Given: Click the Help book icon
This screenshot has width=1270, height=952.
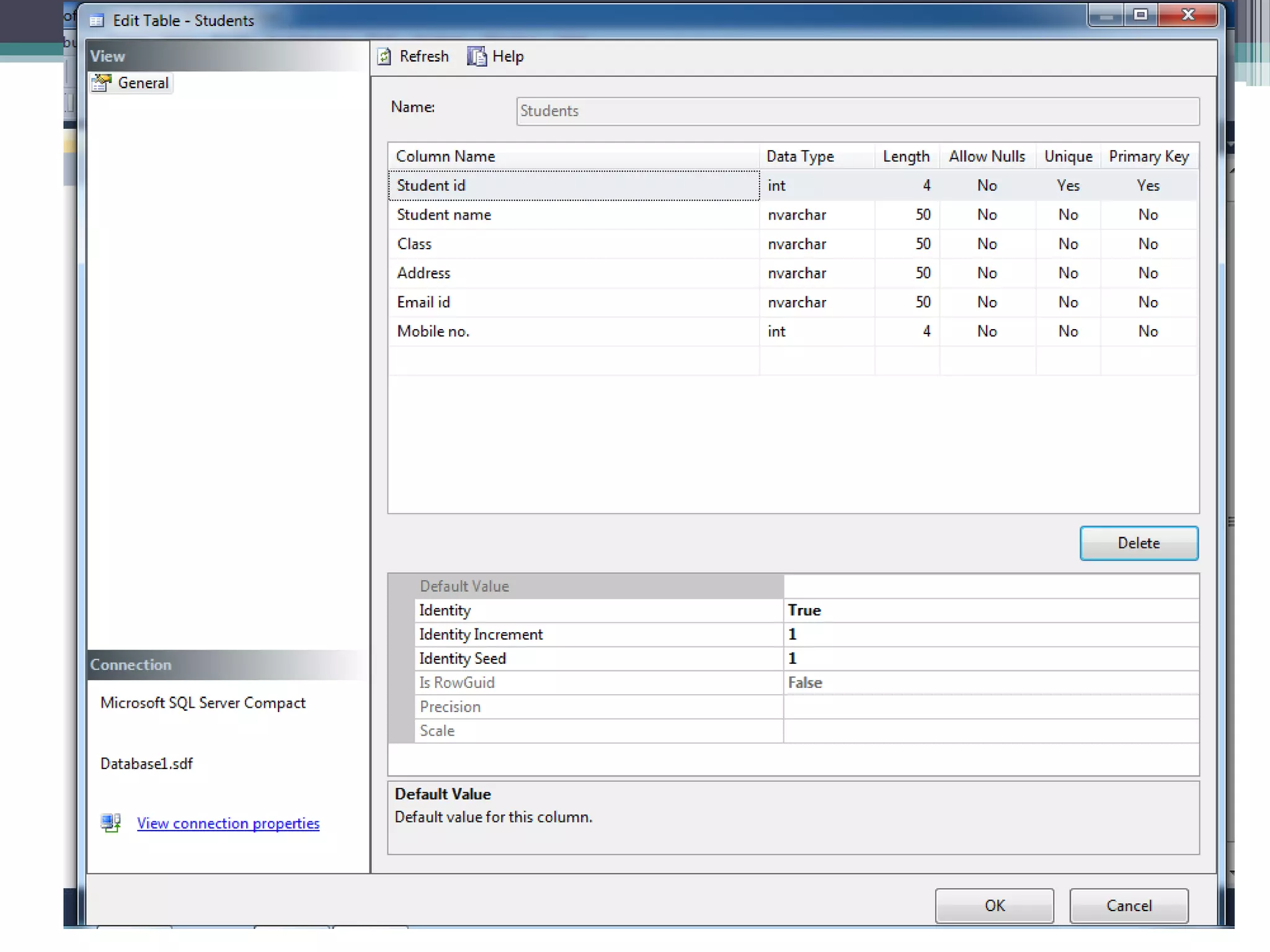Looking at the screenshot, I should [x=476, y=56].
